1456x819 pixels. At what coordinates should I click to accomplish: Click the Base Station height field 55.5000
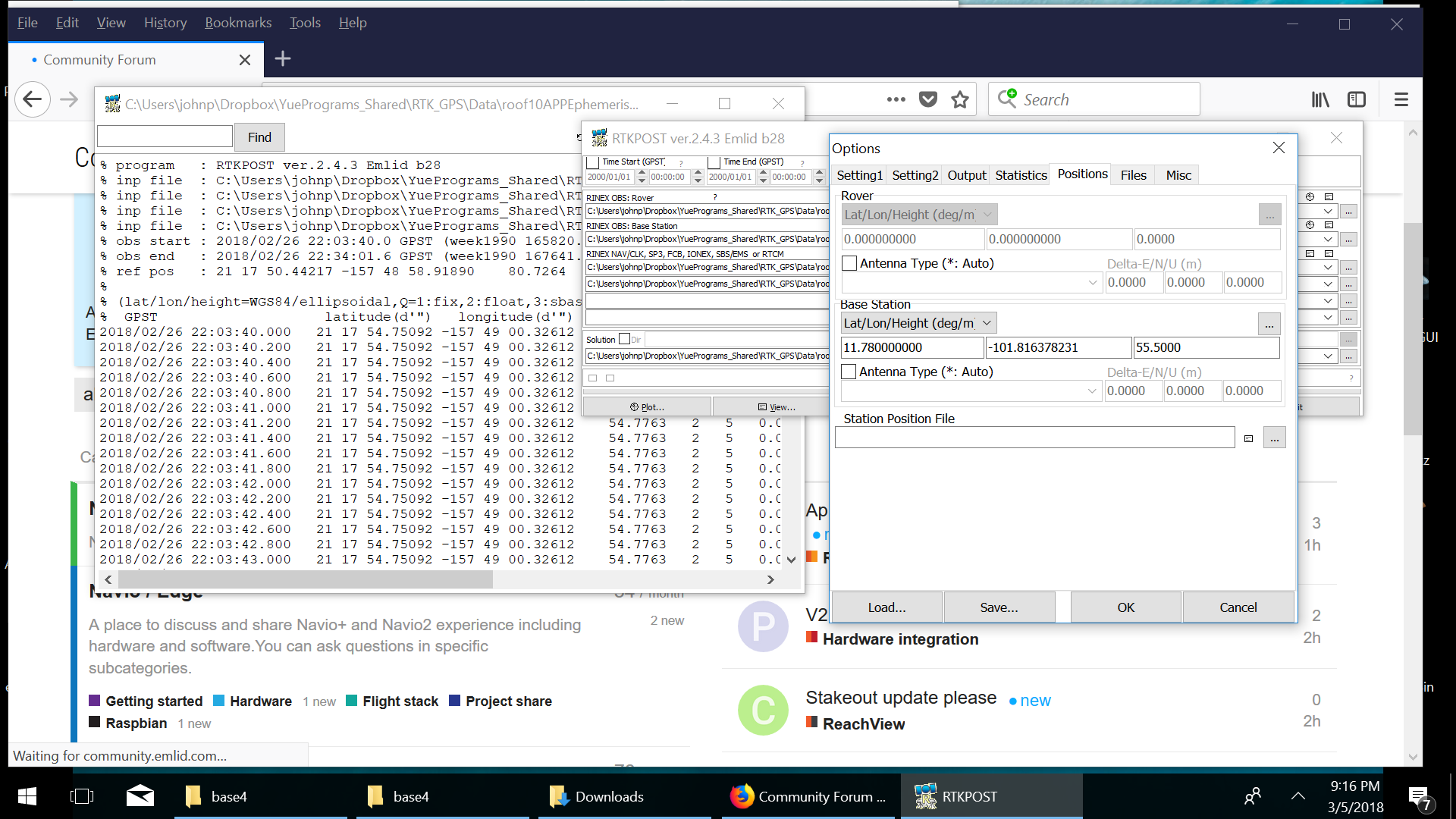point(1206,347)
